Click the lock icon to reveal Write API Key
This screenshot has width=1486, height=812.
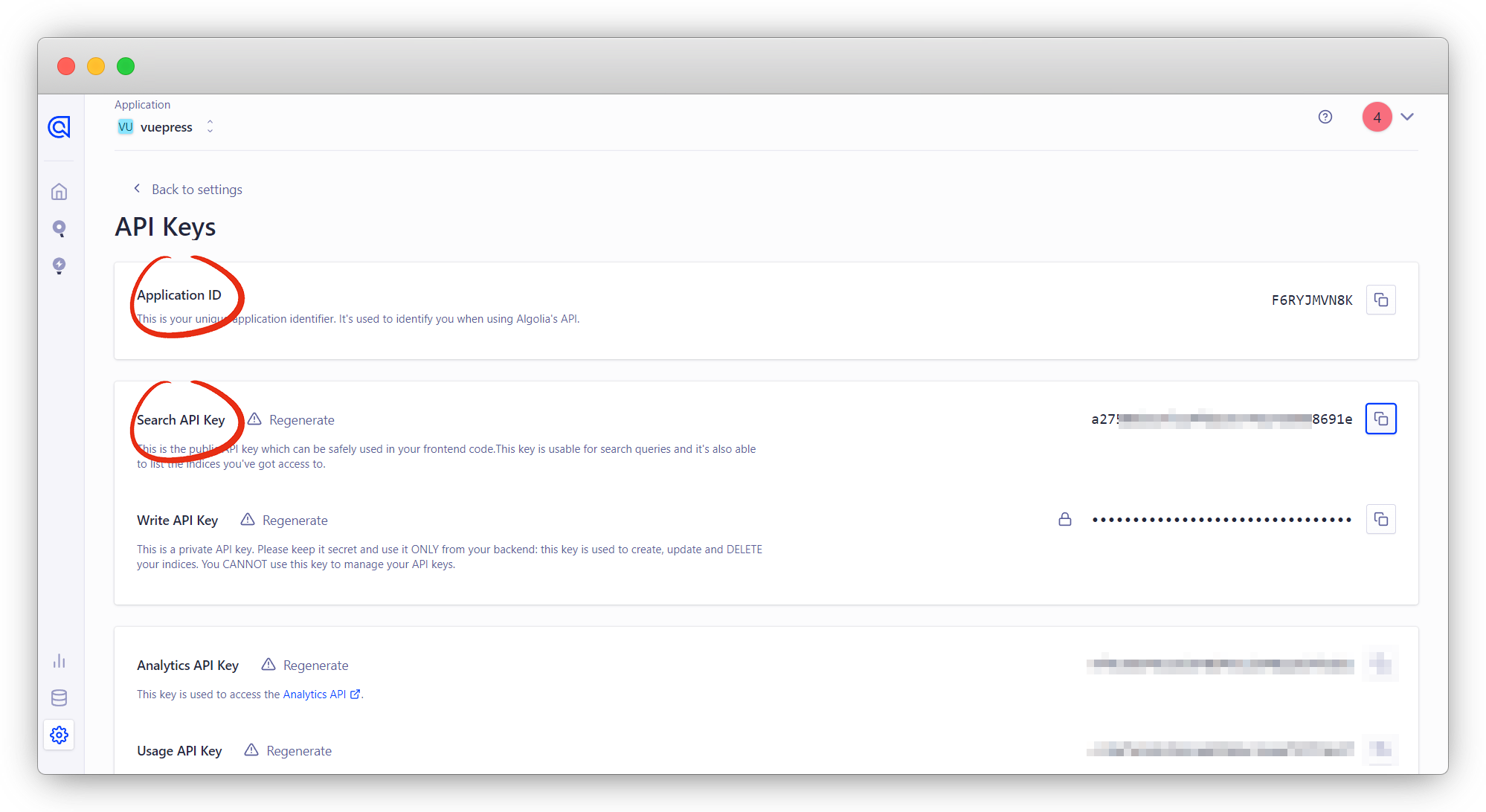[x=1064, y=519]
